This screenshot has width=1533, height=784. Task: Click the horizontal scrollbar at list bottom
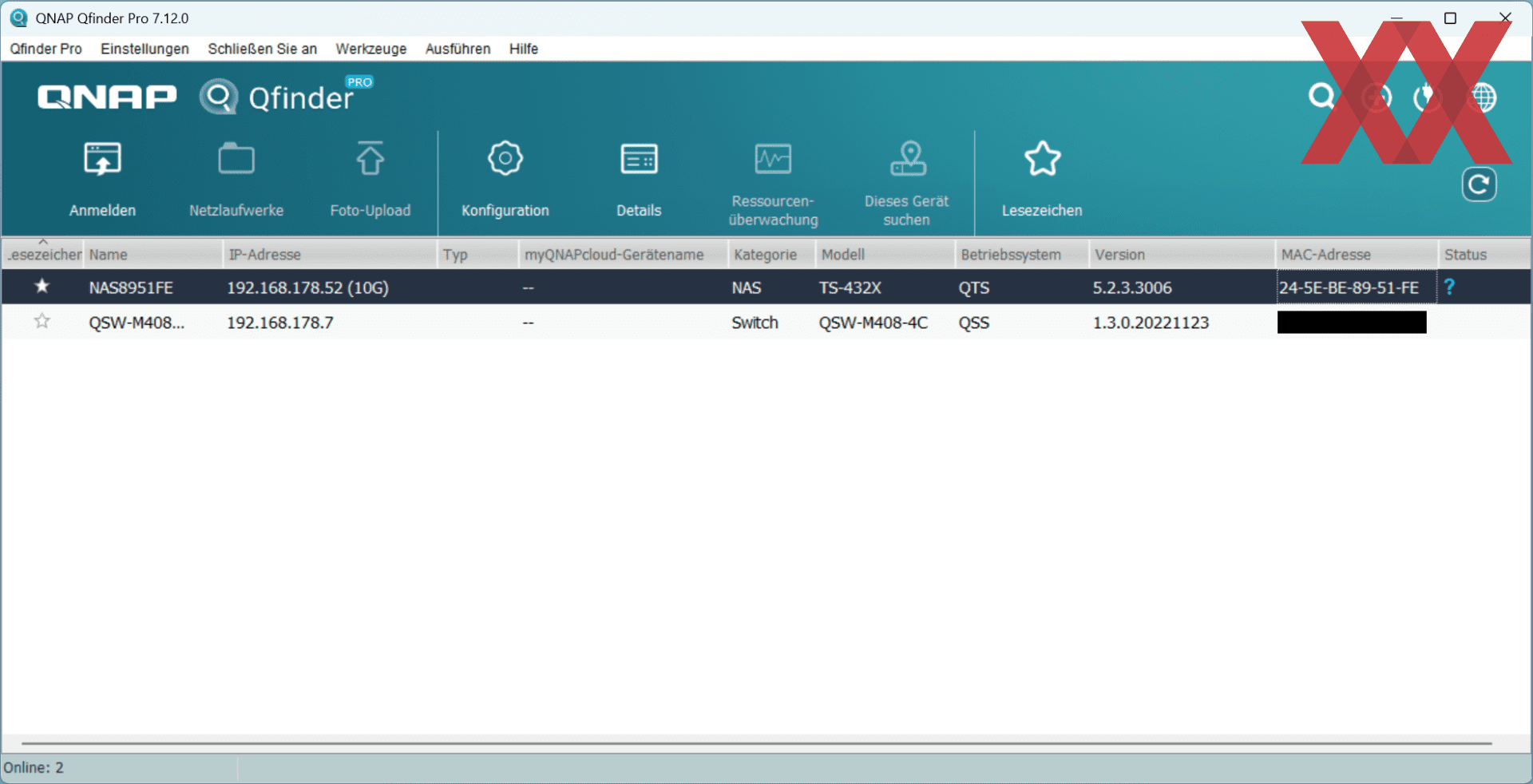(756, 743)
